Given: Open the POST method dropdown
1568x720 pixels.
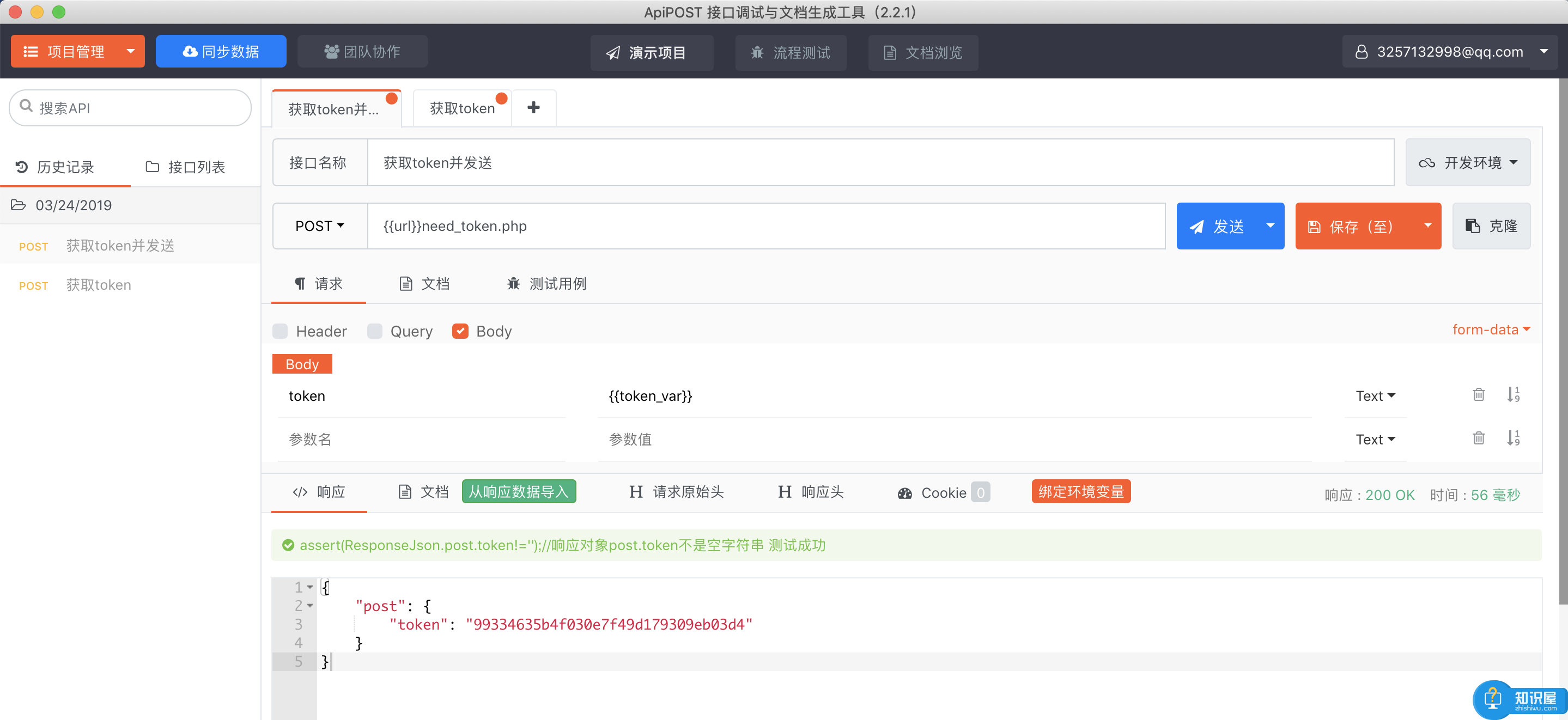Looking at the screenshot, I should (x=320, y=226).
